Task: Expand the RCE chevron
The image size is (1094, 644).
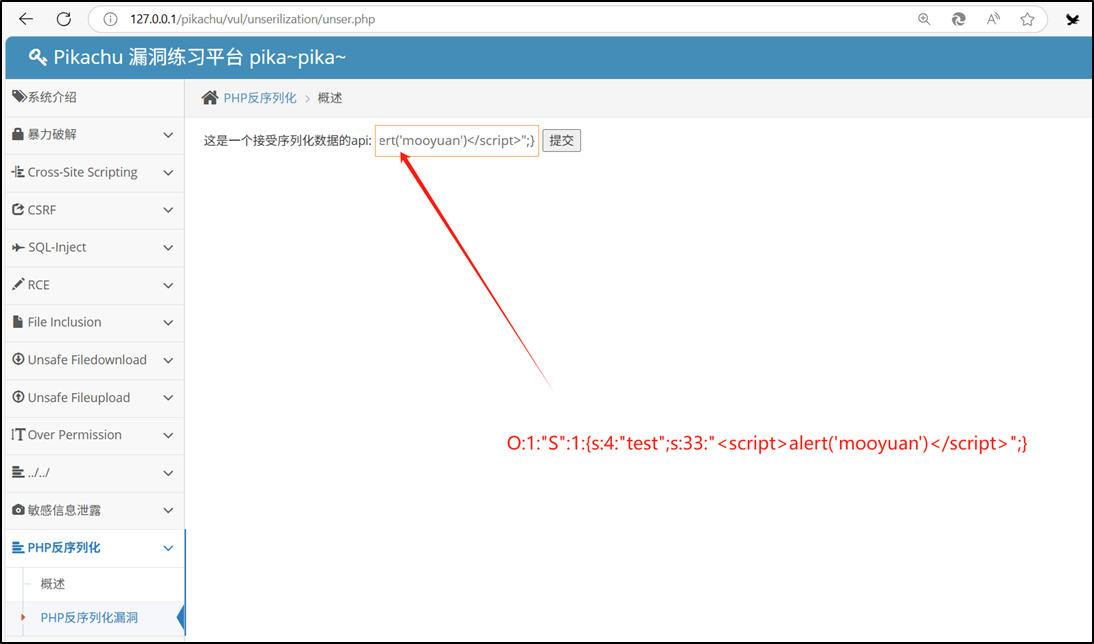Action: coord(168,285)
